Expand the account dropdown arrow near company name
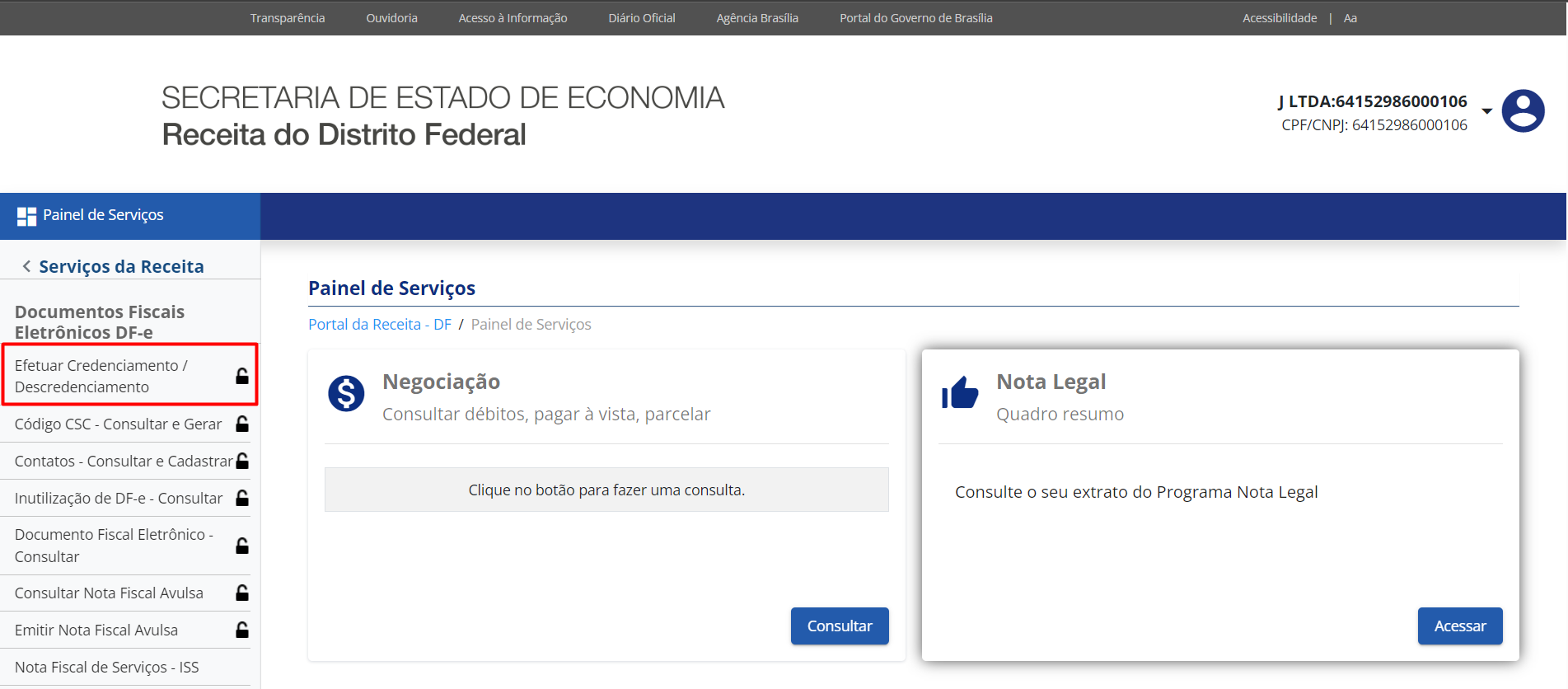The width and height of the screenshot is (1568, 689). (x=1486, y=111)
